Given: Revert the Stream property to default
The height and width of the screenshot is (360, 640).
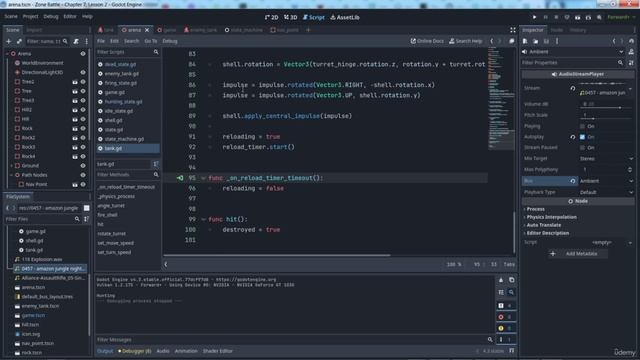Looking at the screenshot, I should click(573, 88).
